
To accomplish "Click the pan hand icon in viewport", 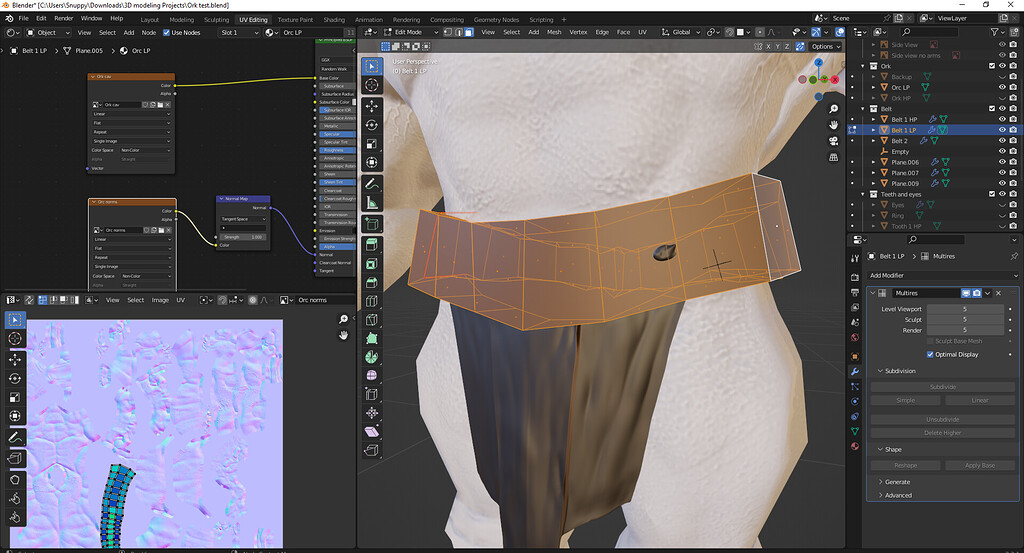I will click(834, 123).
